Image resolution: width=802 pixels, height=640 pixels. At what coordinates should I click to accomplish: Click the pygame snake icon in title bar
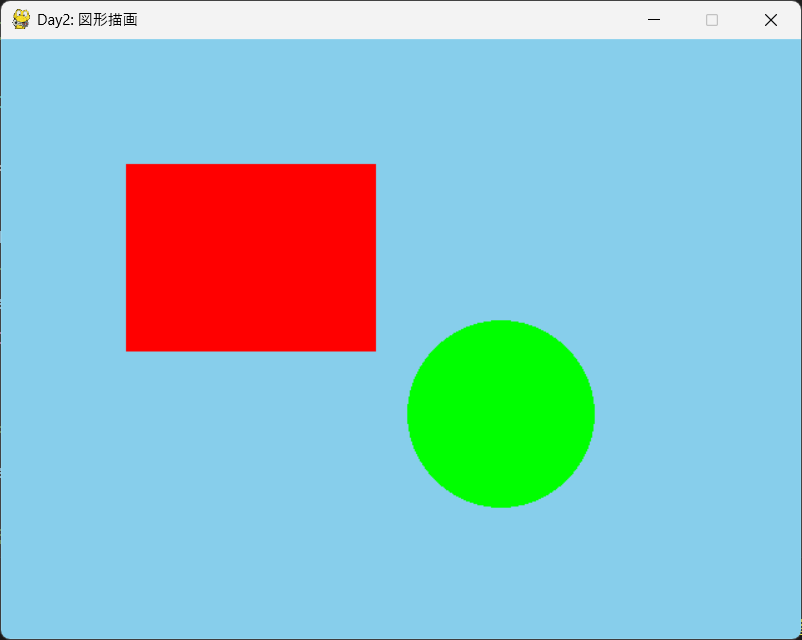click(x=21, y=19)
